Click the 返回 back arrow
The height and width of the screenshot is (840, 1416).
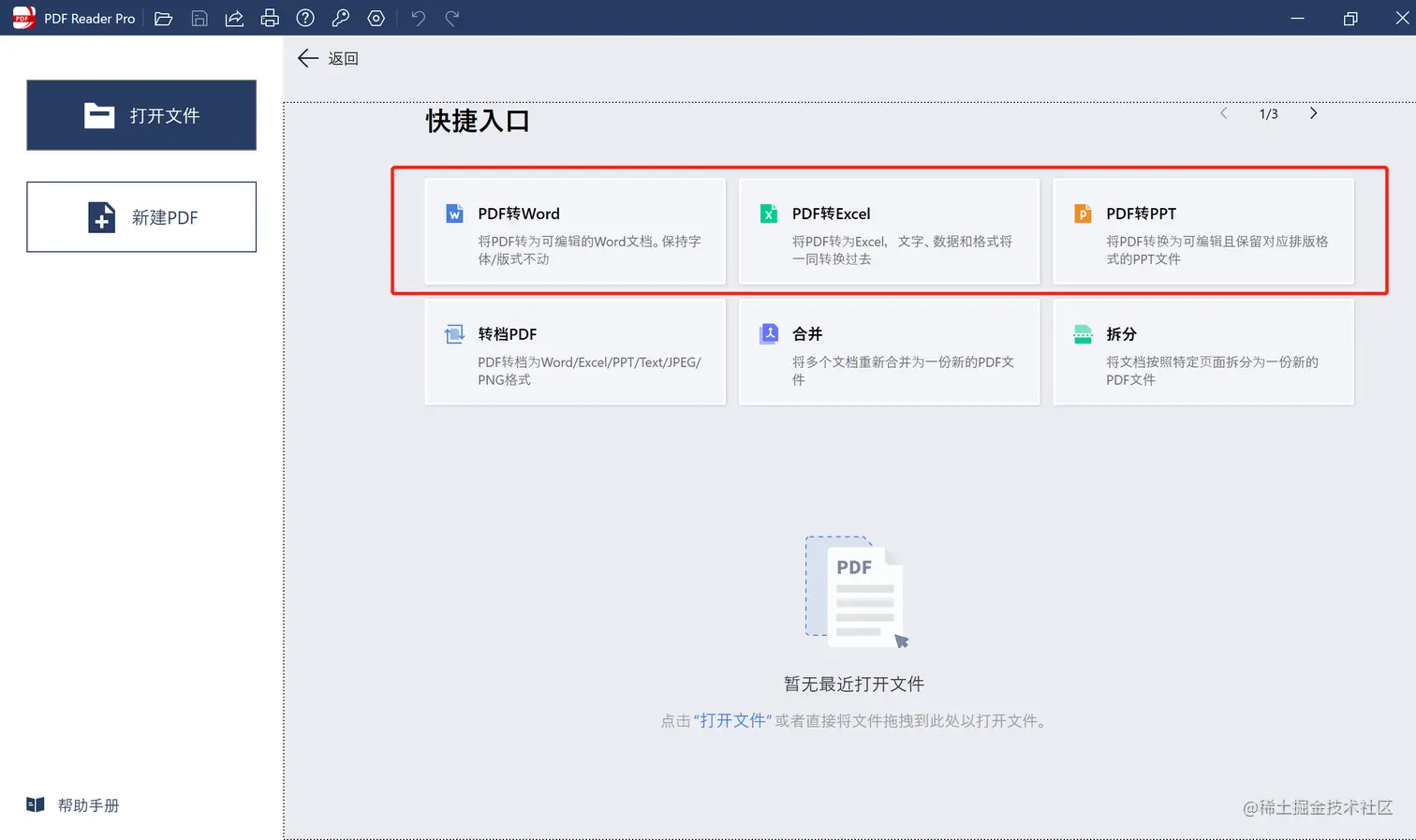pyautogui.click(x=307, y=58)
